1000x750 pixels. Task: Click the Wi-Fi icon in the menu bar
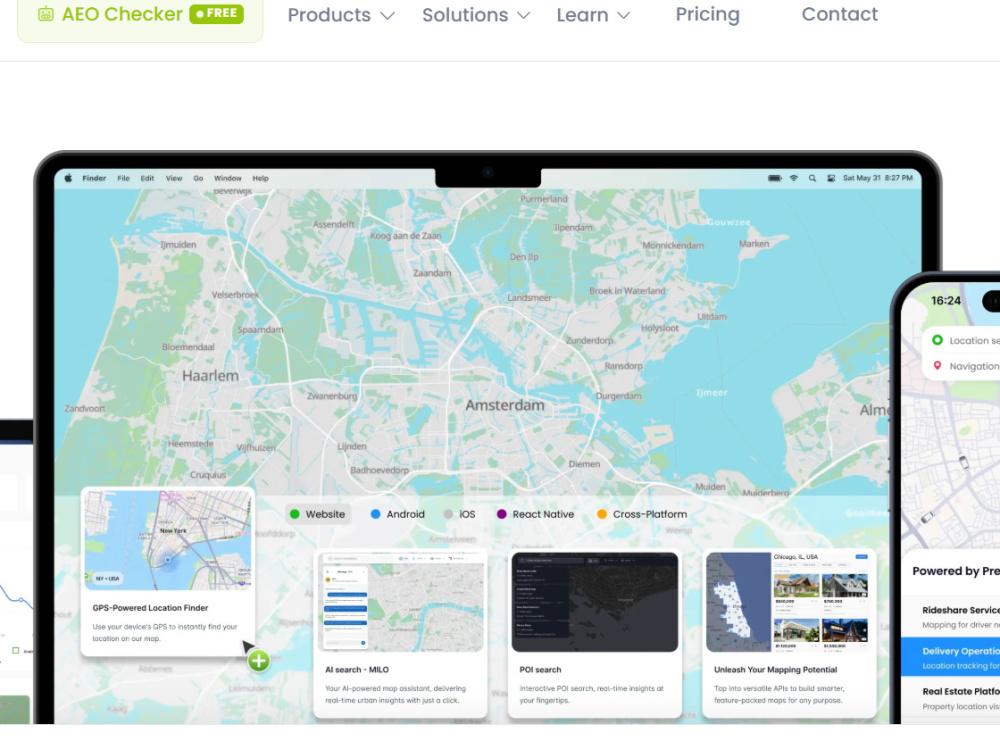coord(794,178)
